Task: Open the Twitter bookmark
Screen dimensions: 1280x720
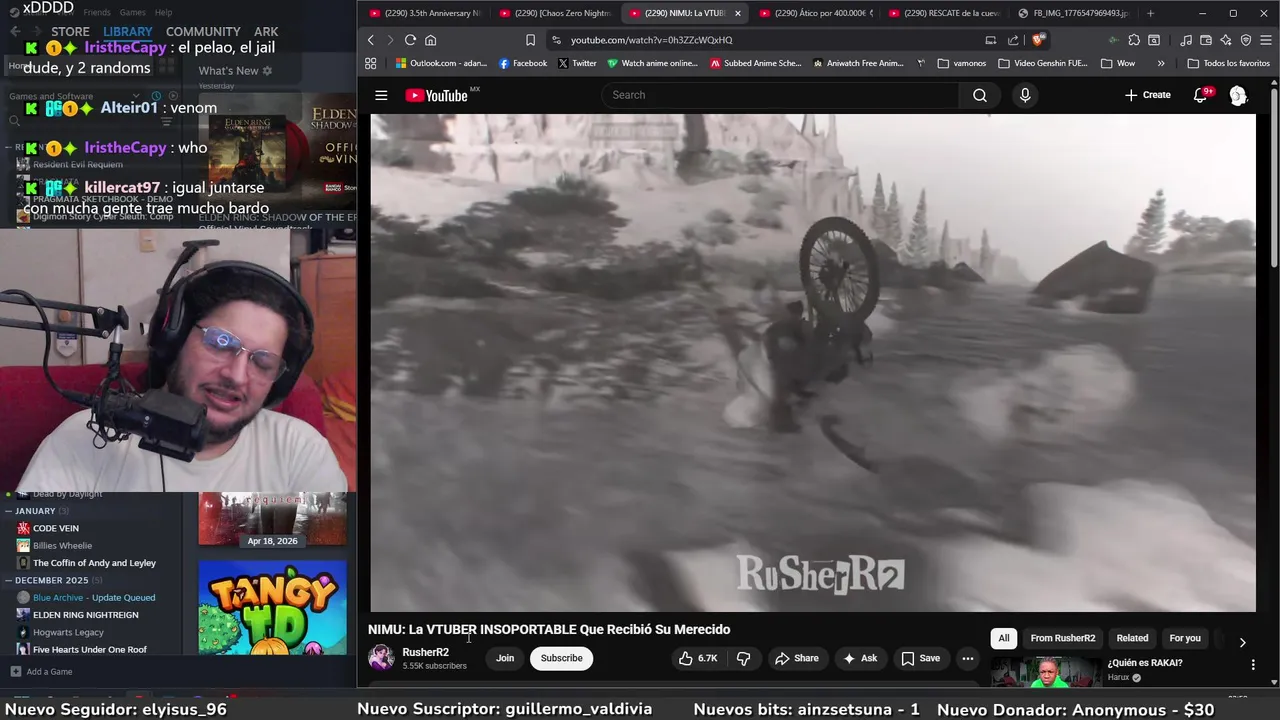Action: pos(577,63)
